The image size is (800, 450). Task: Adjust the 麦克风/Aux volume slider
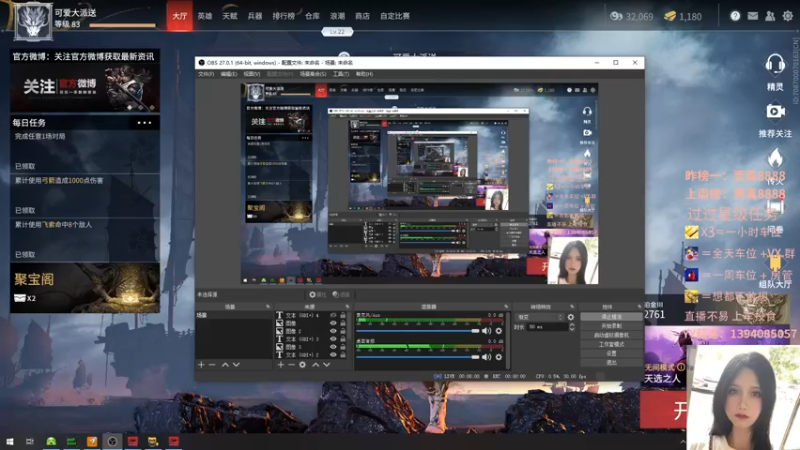tap(418, 331)
